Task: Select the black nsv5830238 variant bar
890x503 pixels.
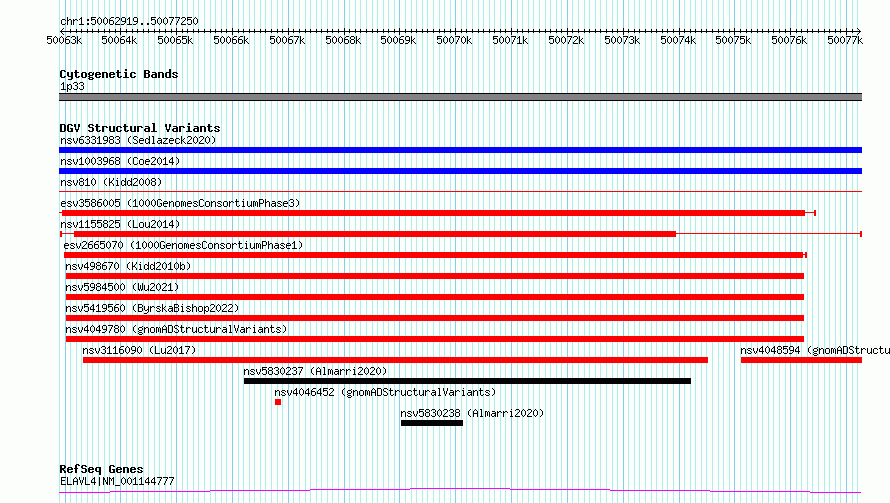Action: click(432, 423)
